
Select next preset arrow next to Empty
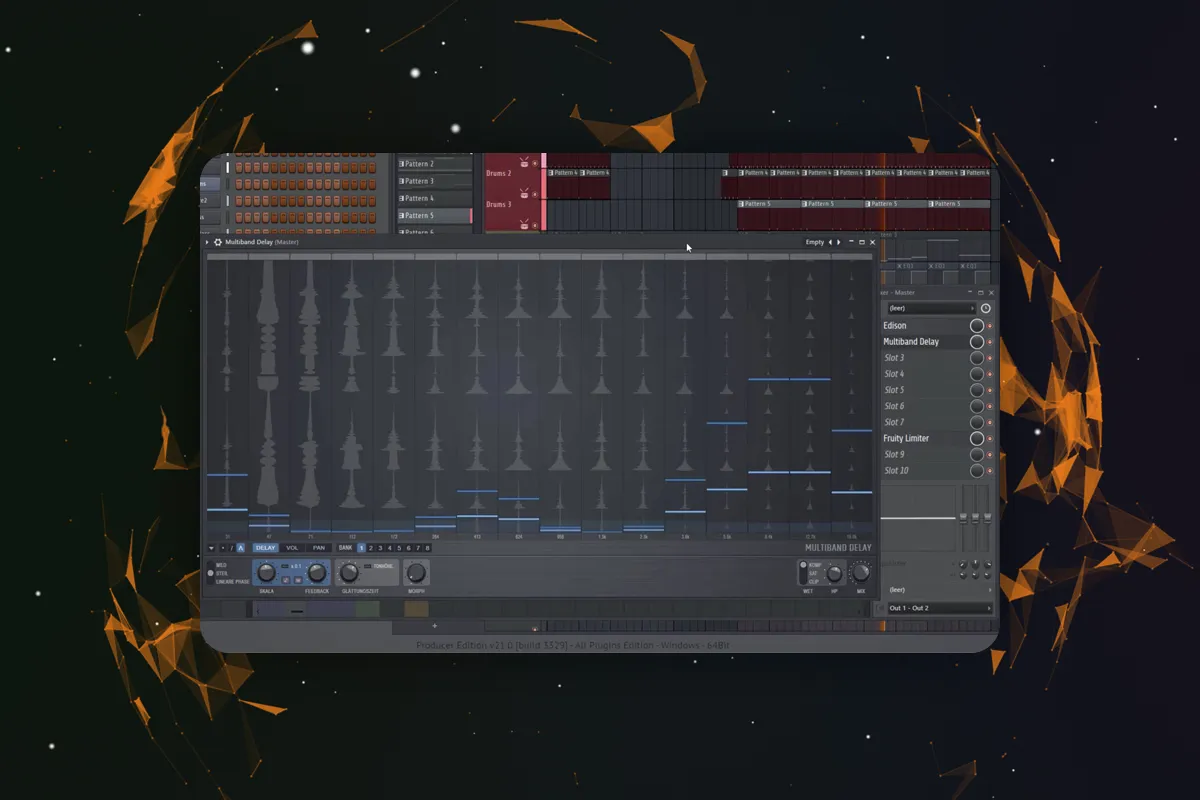coord(838,242)
